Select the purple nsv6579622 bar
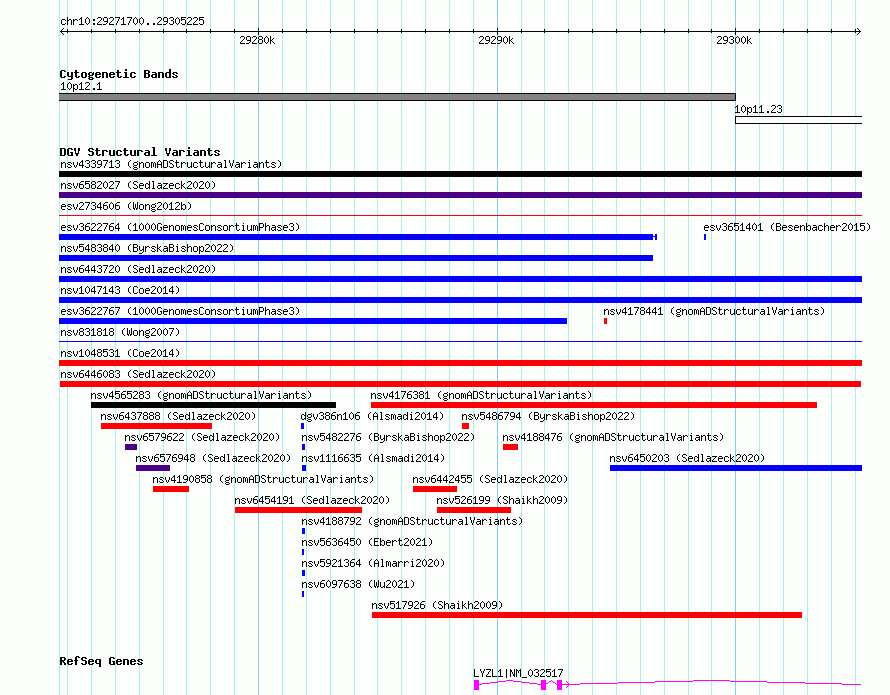Viewport: 890px width, 695px height. point(131,447)
